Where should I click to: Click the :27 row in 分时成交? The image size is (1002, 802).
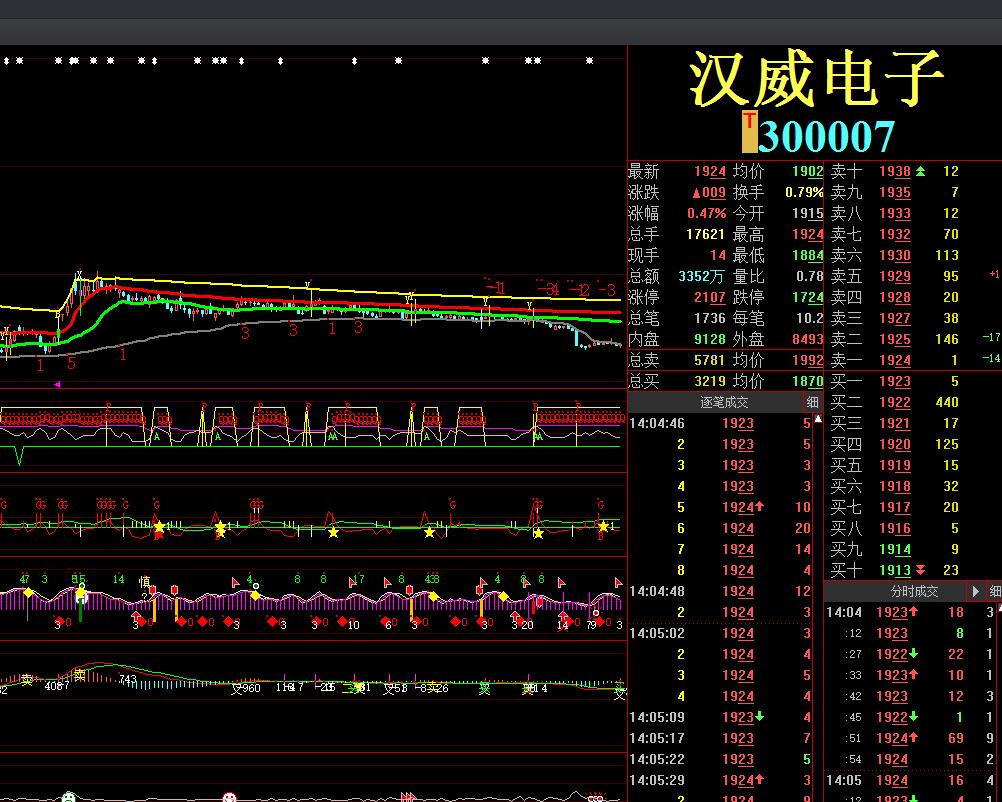pyautogui.click(x=911, y=654)
